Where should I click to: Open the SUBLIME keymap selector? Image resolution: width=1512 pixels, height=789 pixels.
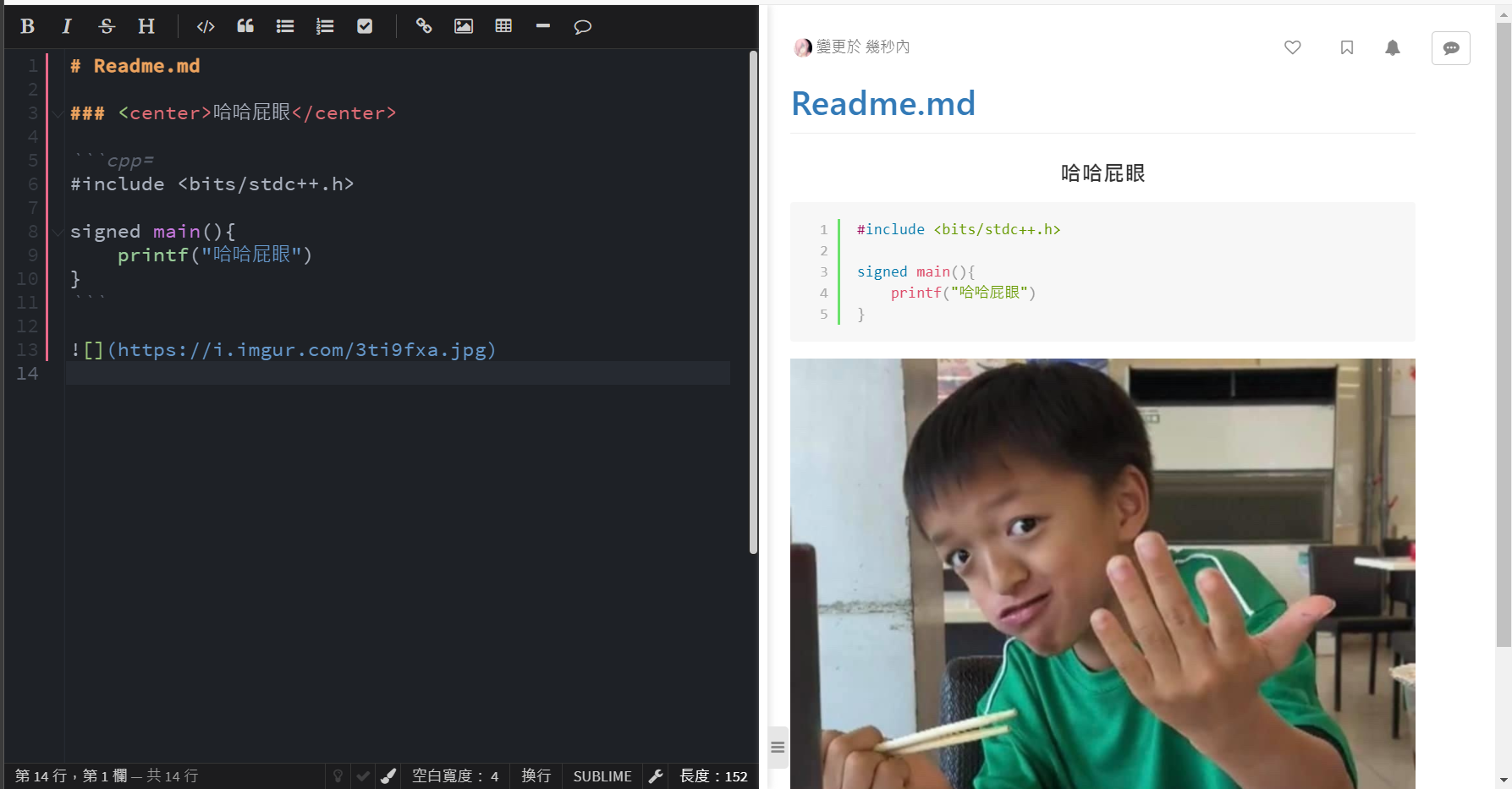(x=602, y=775)
